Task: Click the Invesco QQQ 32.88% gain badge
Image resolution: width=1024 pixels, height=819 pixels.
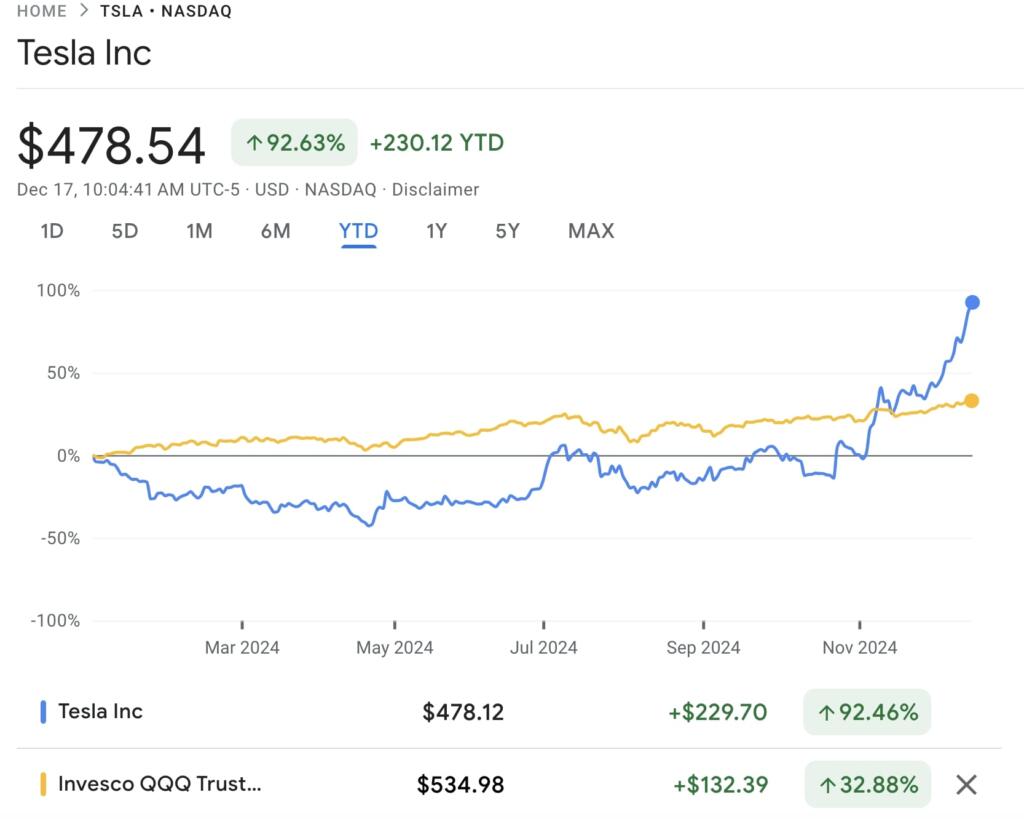Action: click(866, 784)
